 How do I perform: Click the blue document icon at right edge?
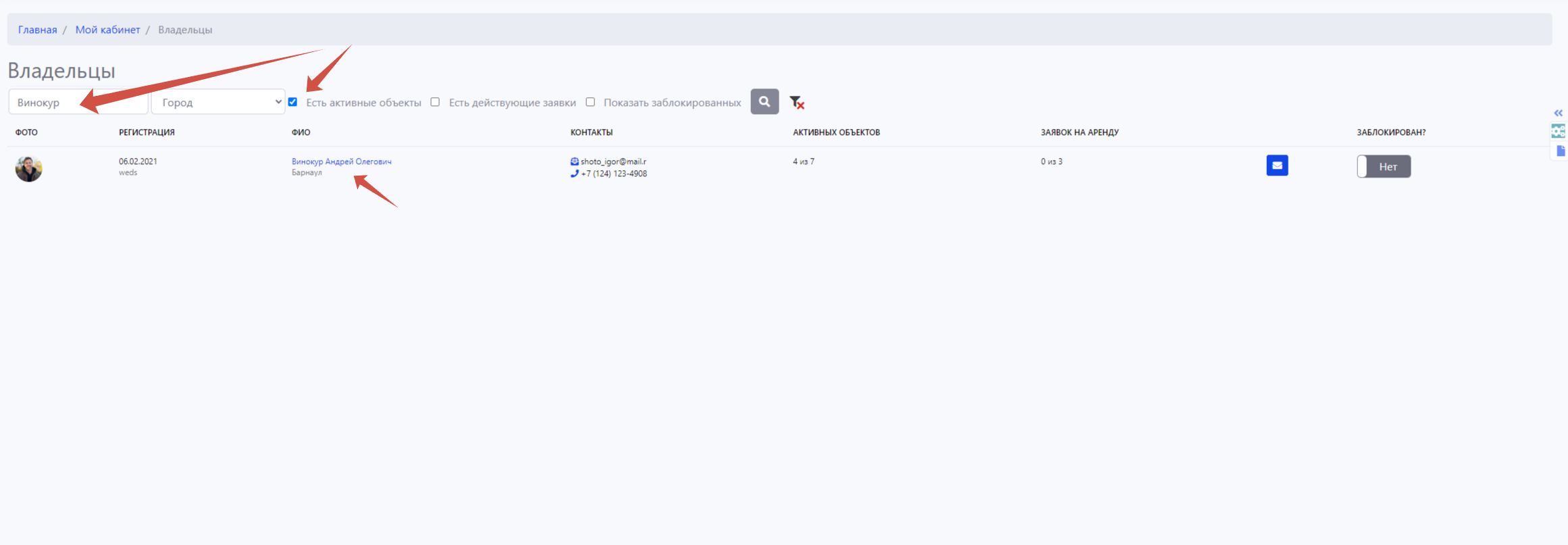[x=1560, y=151]
